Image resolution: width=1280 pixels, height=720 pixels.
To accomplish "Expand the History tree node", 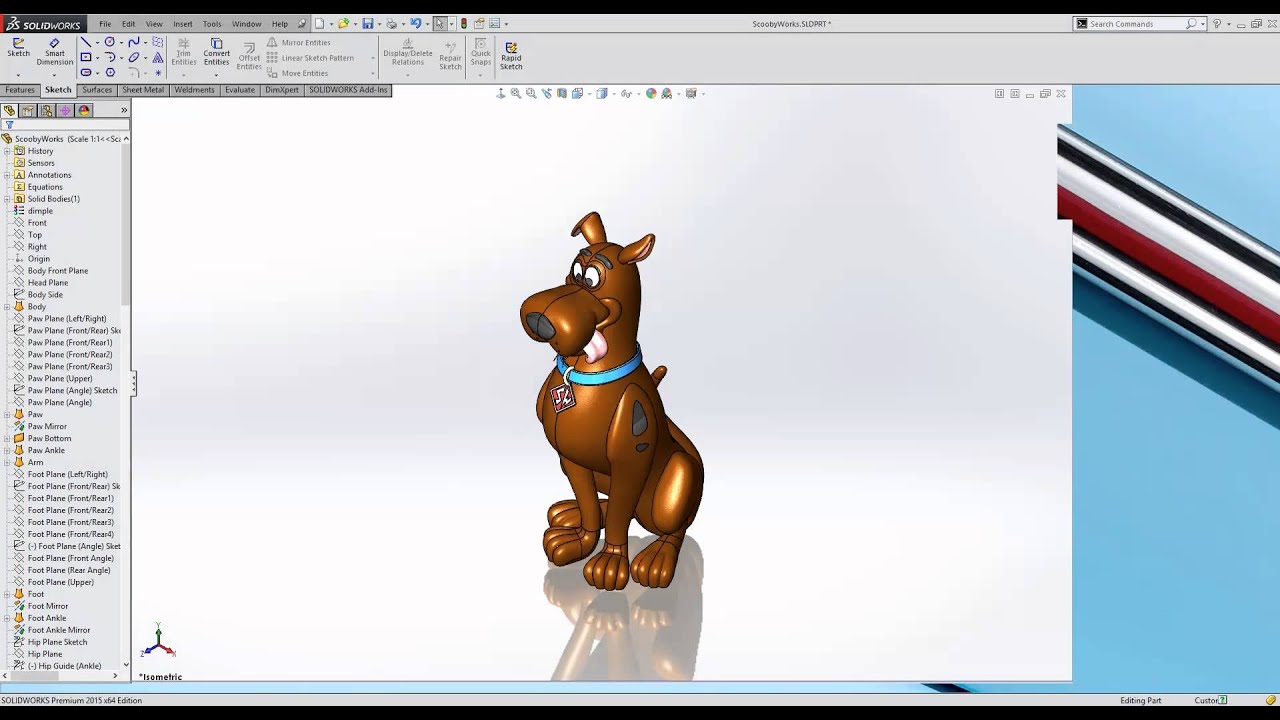I will [x=6, y=151].
